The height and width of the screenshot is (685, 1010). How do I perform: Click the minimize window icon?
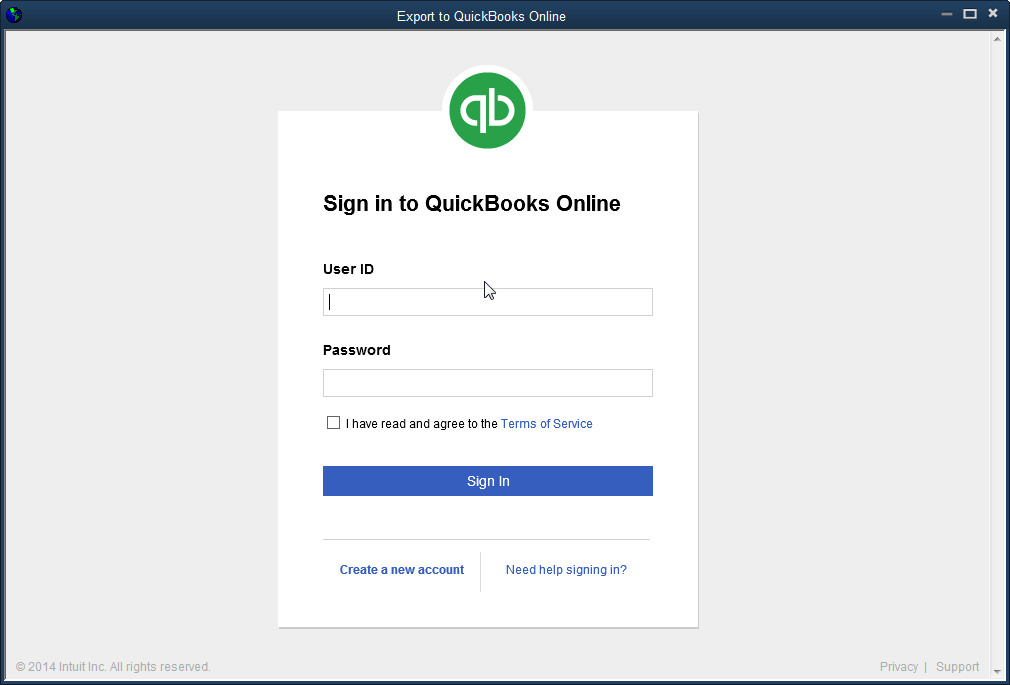(946, 14)
